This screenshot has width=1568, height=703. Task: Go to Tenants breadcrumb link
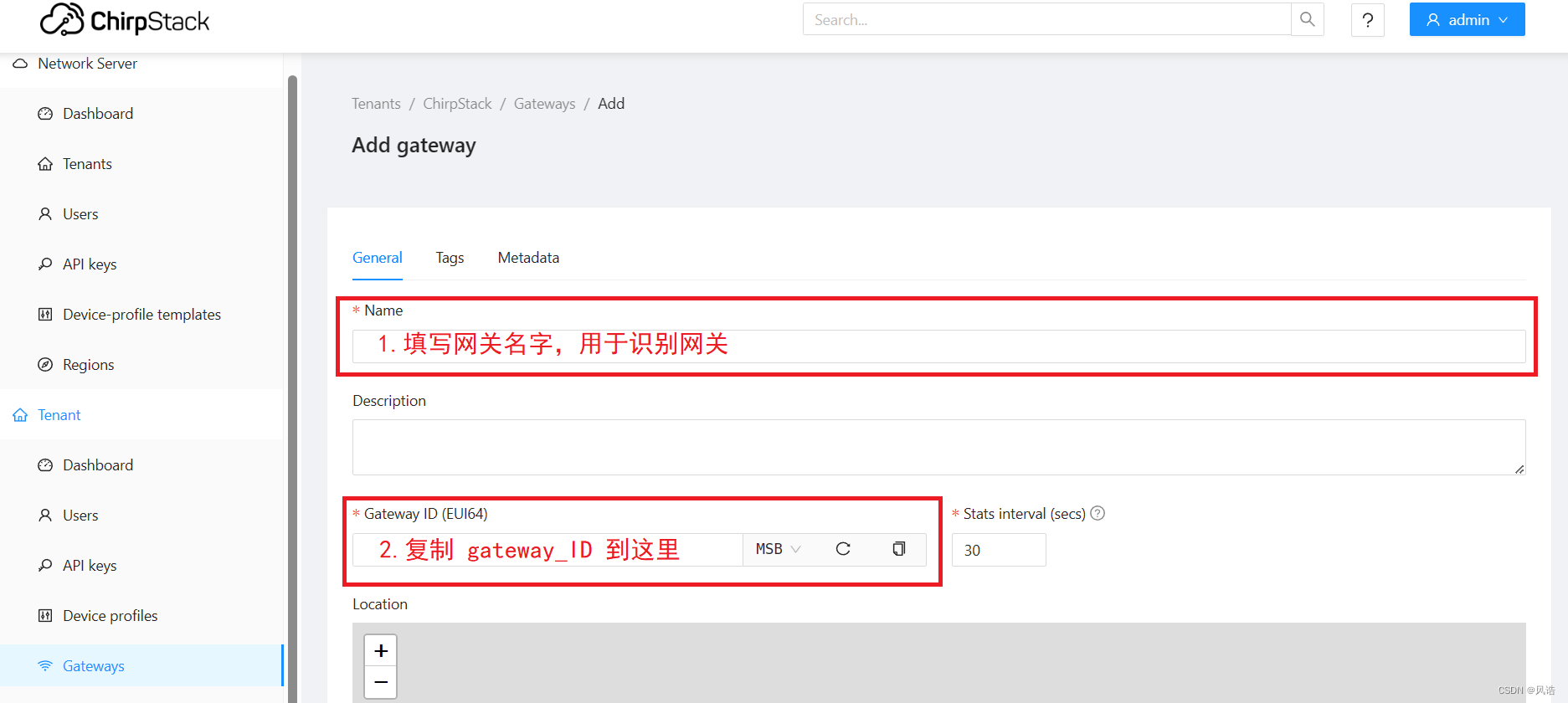pyautogui.click(x=376, y=104)
